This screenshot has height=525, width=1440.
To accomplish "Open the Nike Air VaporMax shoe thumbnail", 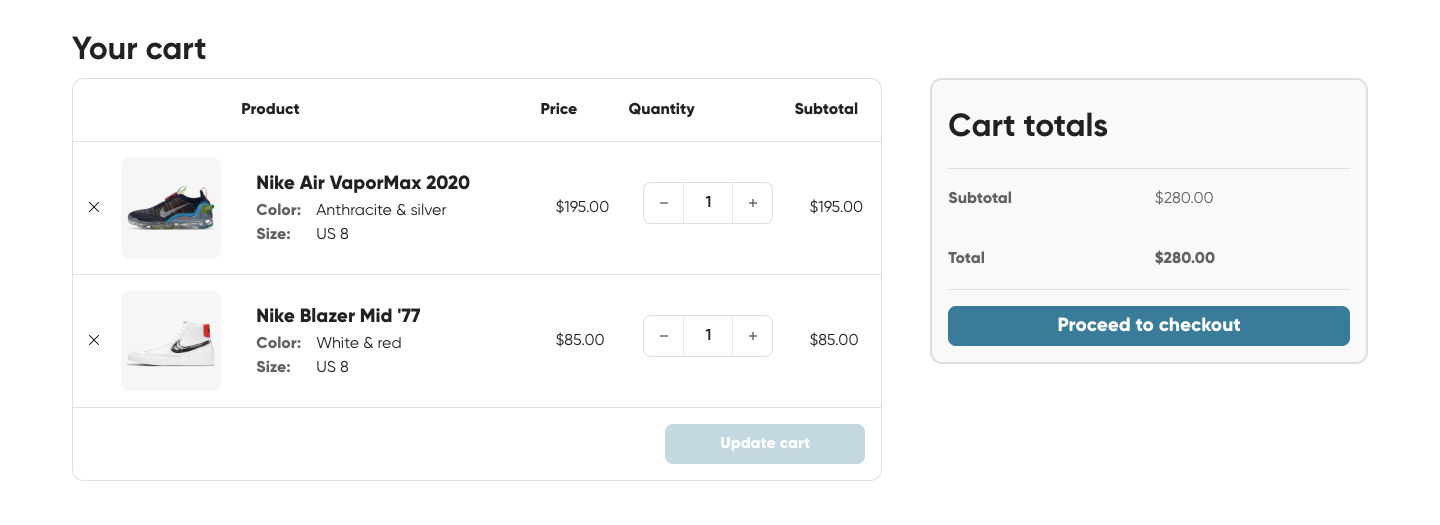I will (x=171, y=208).
